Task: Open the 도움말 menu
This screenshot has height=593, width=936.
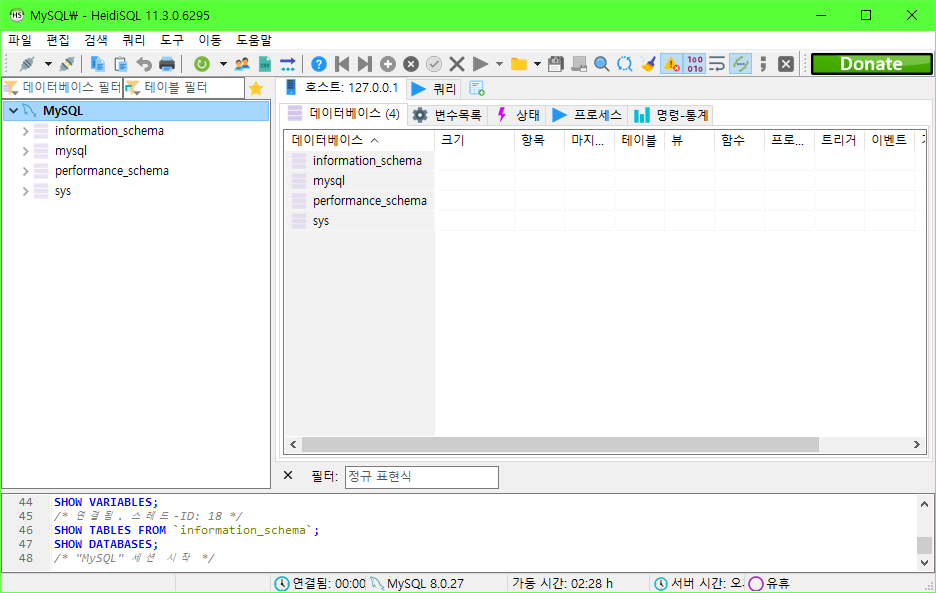Action: tap(254, 40)
